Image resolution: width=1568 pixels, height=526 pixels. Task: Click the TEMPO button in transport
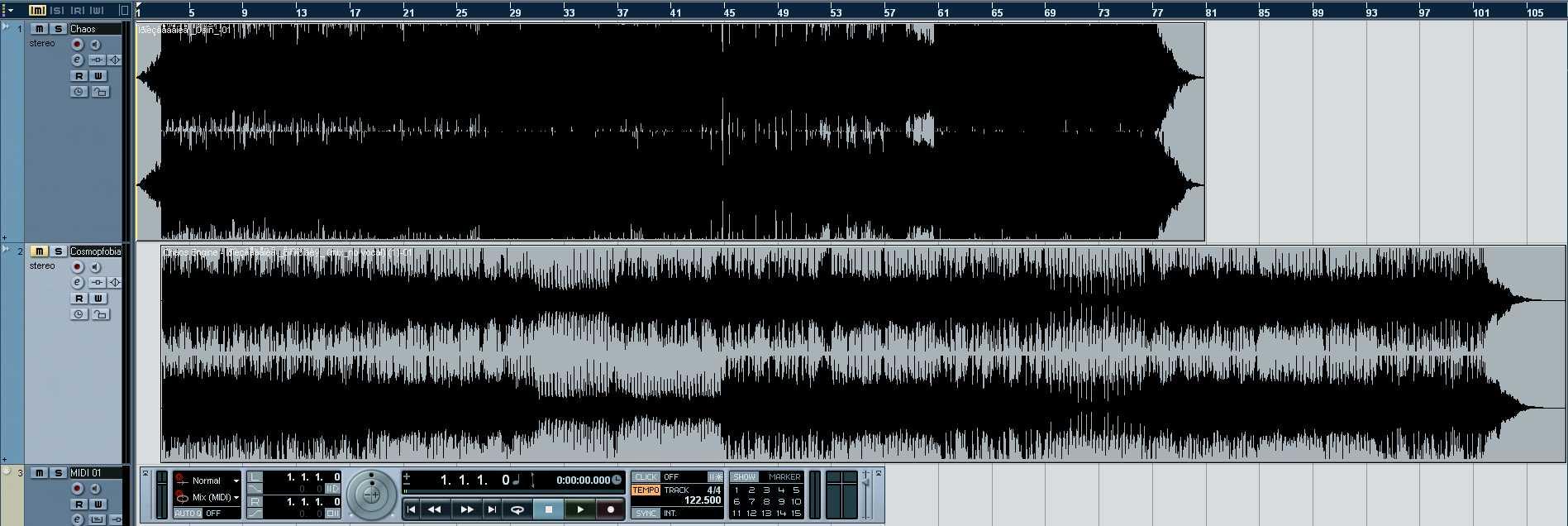click(x=646, y=490)
